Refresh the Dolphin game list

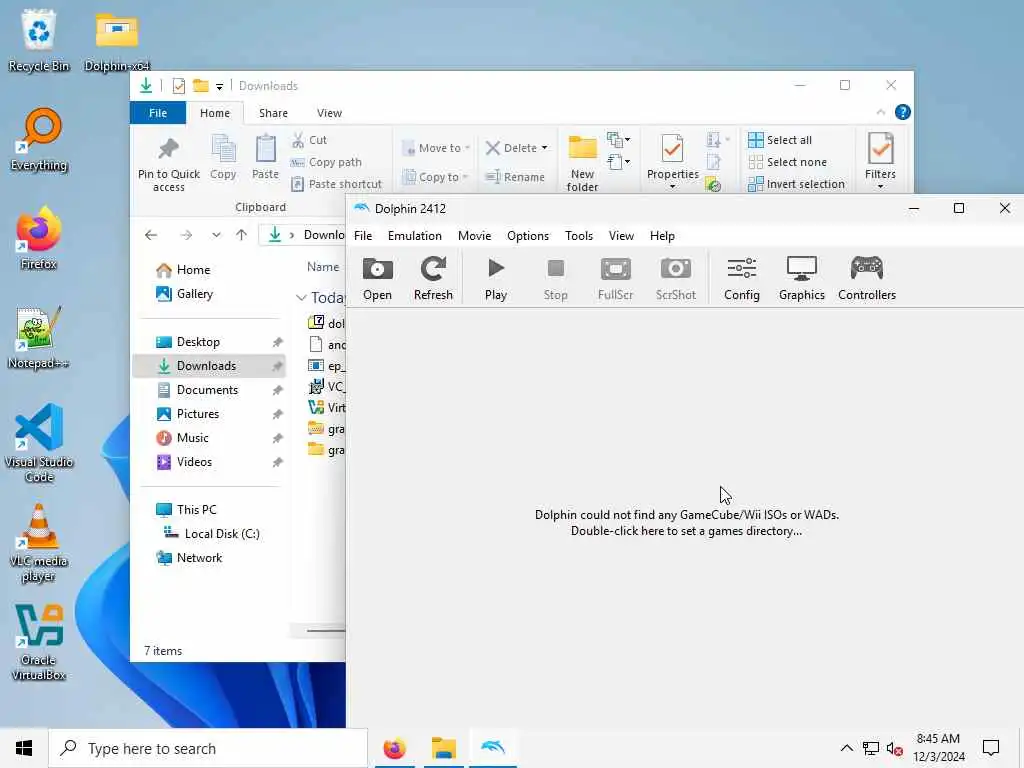433,279
